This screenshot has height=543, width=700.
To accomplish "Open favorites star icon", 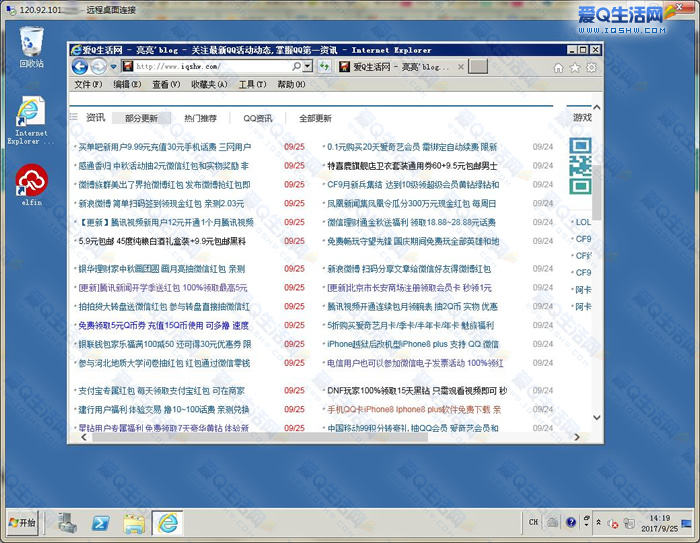I will click(x=575, y=67).
